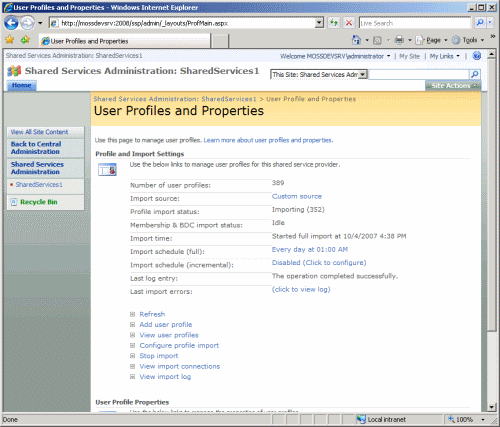Select SharedServices1 in the left navigation

point(39,184)
